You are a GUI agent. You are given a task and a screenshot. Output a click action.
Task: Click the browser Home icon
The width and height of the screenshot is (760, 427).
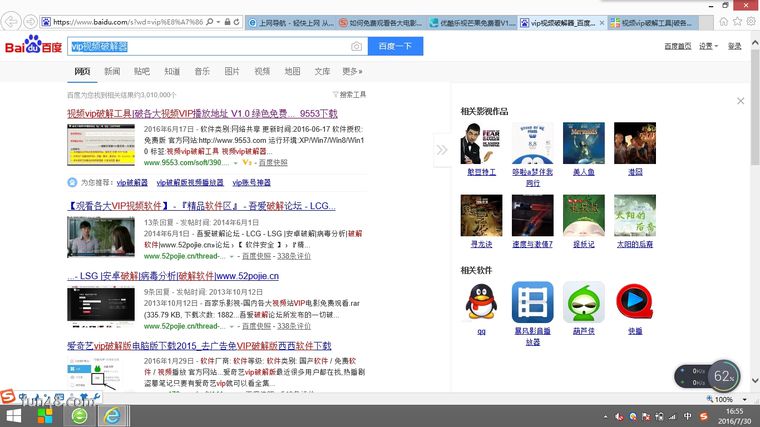pos(724,21)
